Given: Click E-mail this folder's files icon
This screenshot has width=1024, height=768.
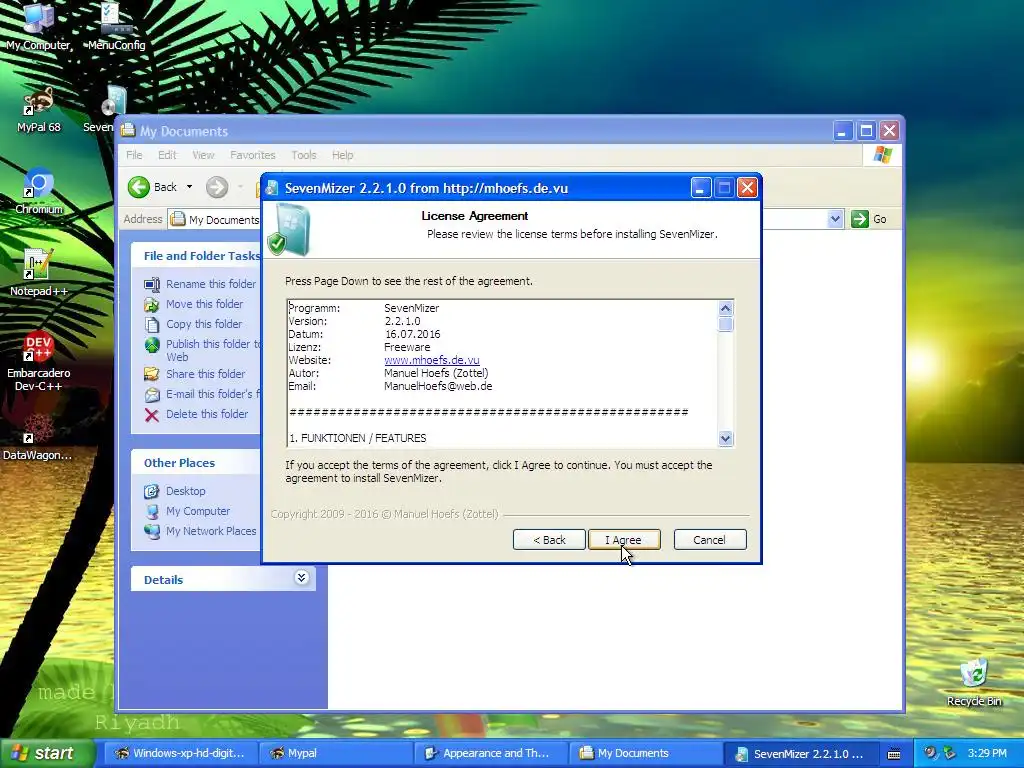Looking at the screenshot, I should tap(152, 394).
